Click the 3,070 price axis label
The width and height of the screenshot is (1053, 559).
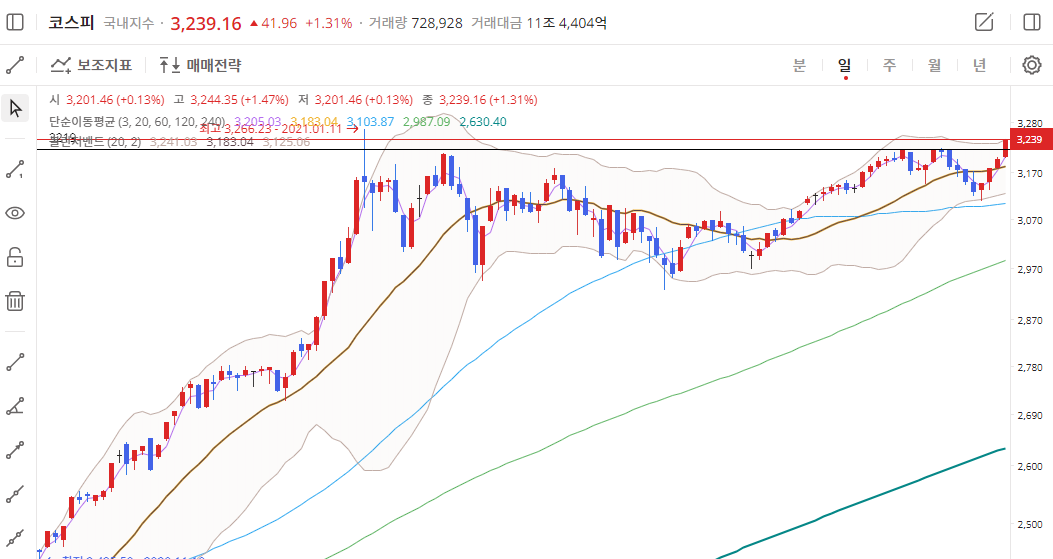pyautogui.click(x=1029, y=220)
